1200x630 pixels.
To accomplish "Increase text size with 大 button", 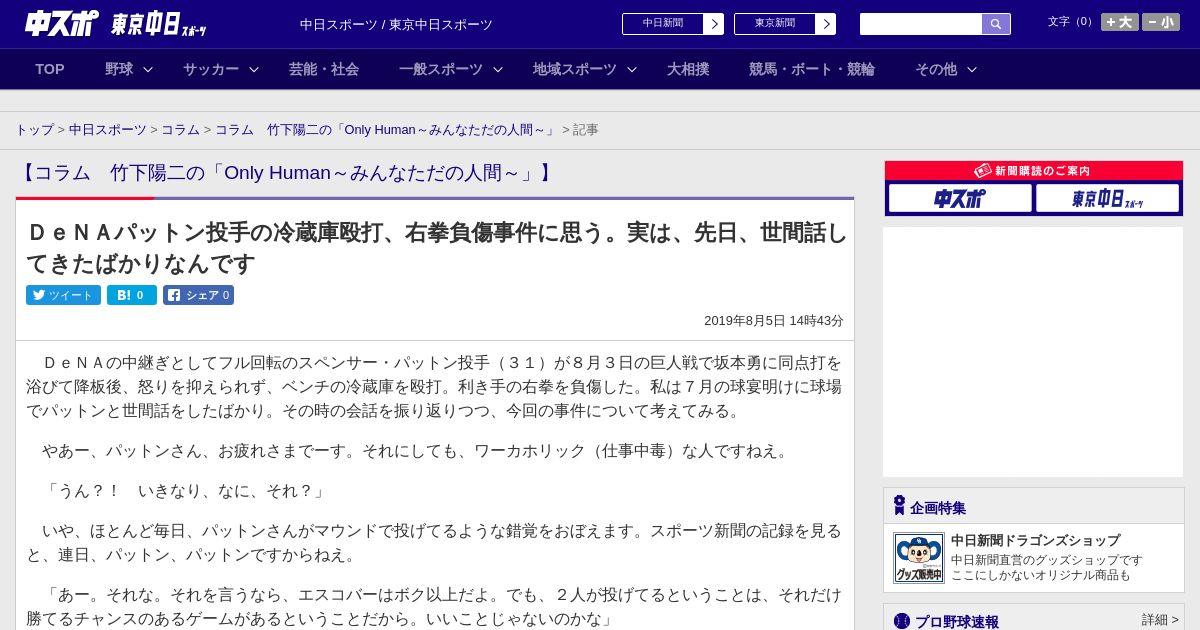I will (x=1120, y=22).
